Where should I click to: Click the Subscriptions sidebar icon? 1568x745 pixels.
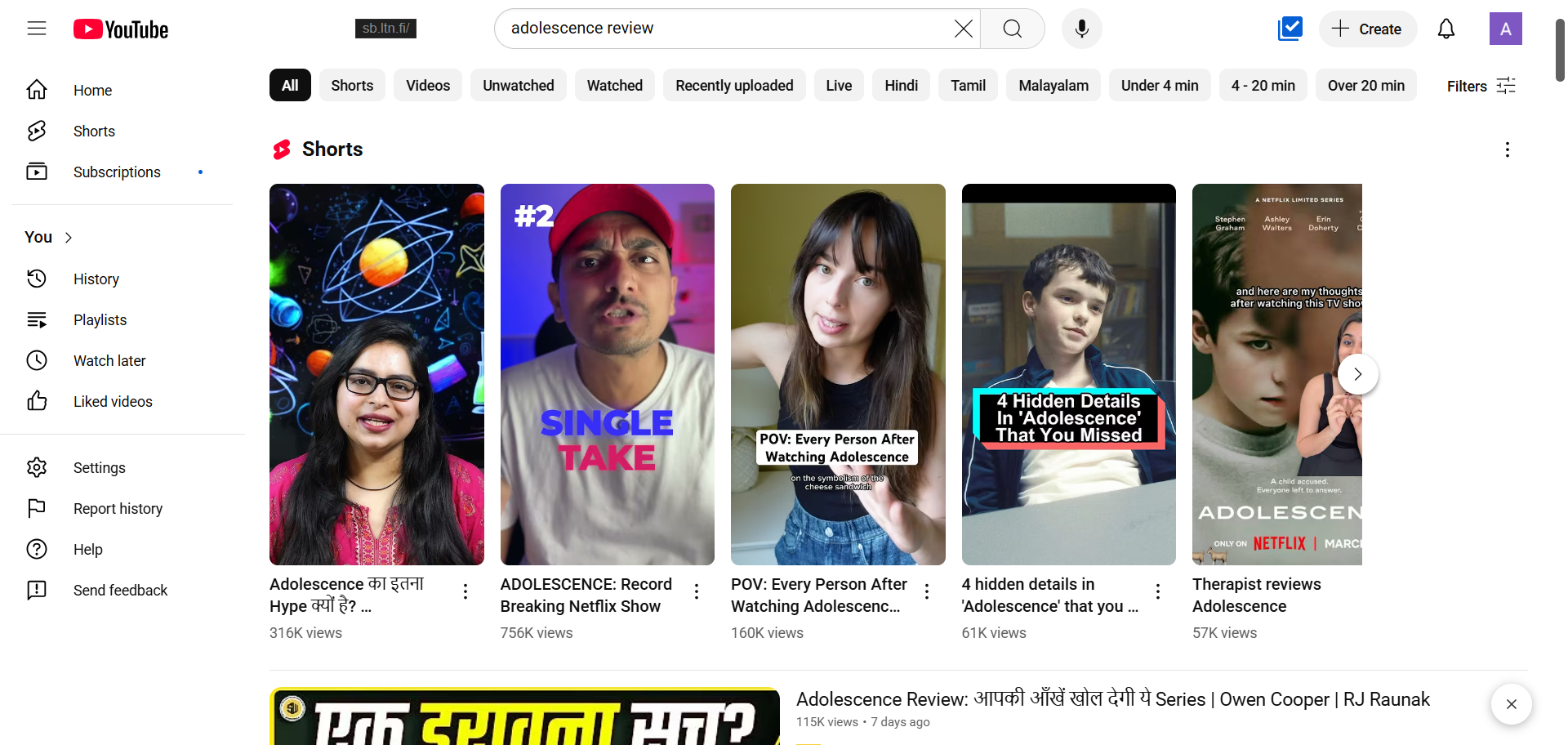37,172
